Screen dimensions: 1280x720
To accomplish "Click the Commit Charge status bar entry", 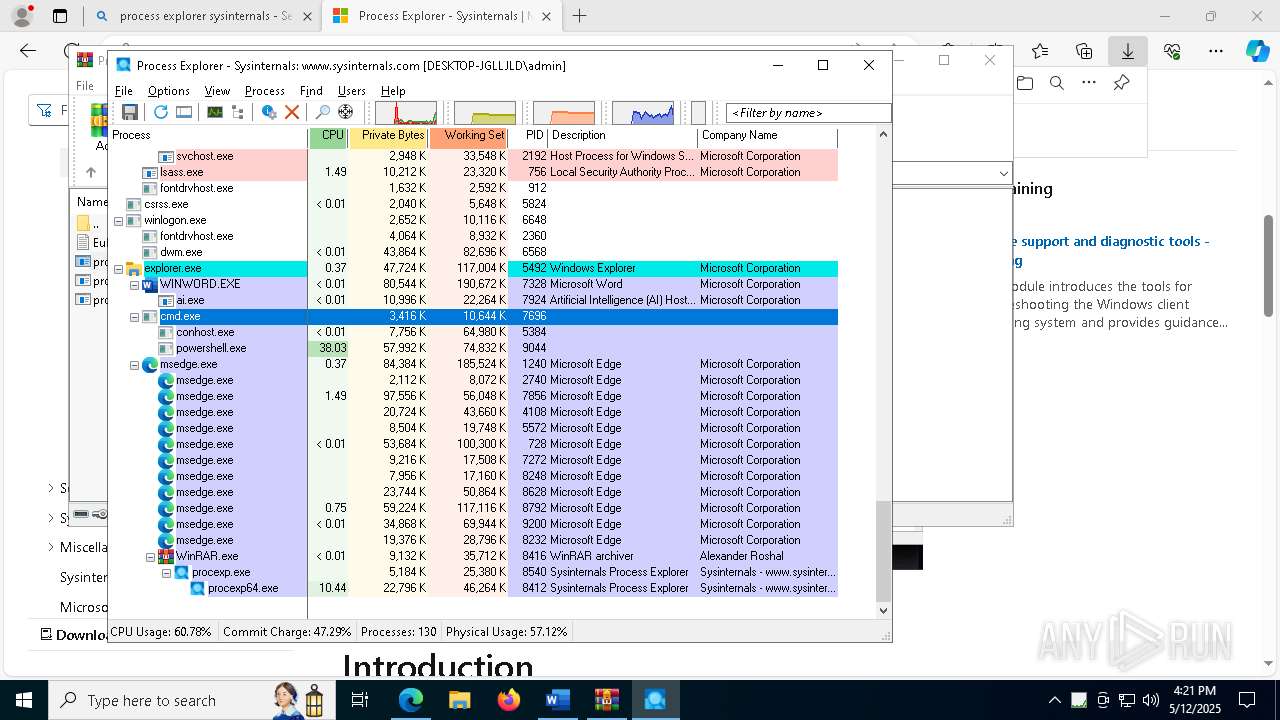I will [x=287, y=632].
